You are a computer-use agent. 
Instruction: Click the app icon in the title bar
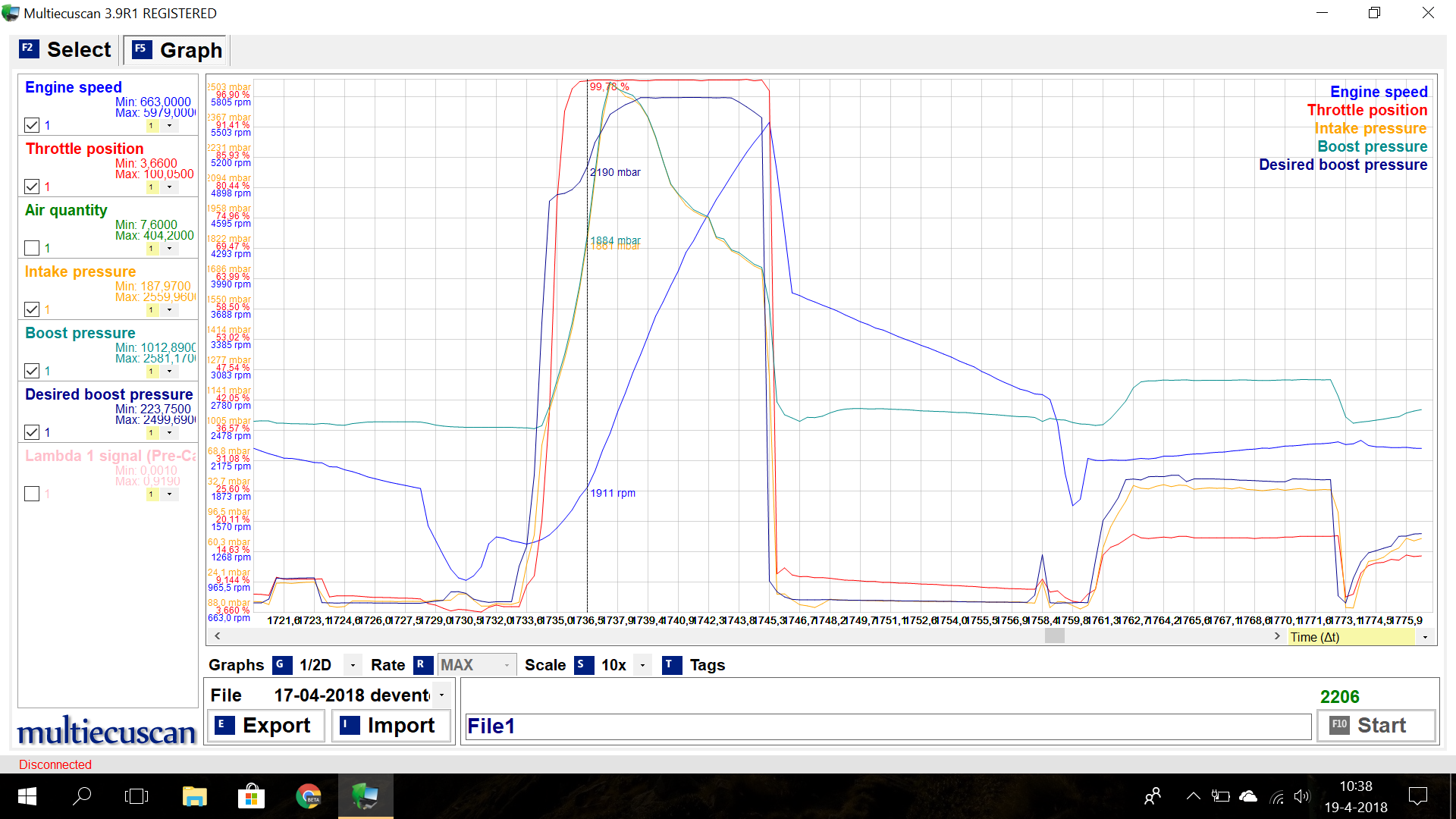[11, 13]
